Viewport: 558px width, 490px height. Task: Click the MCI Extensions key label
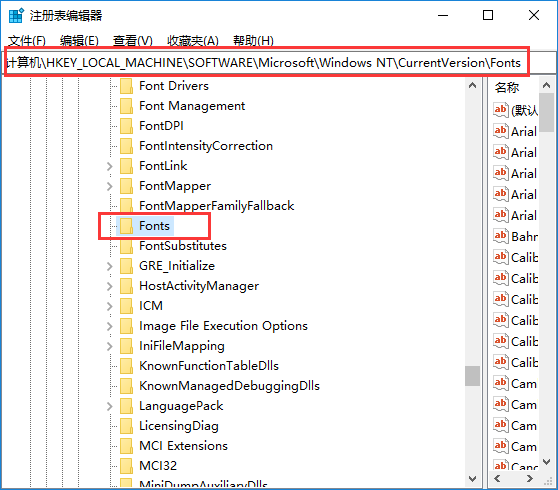183,446
